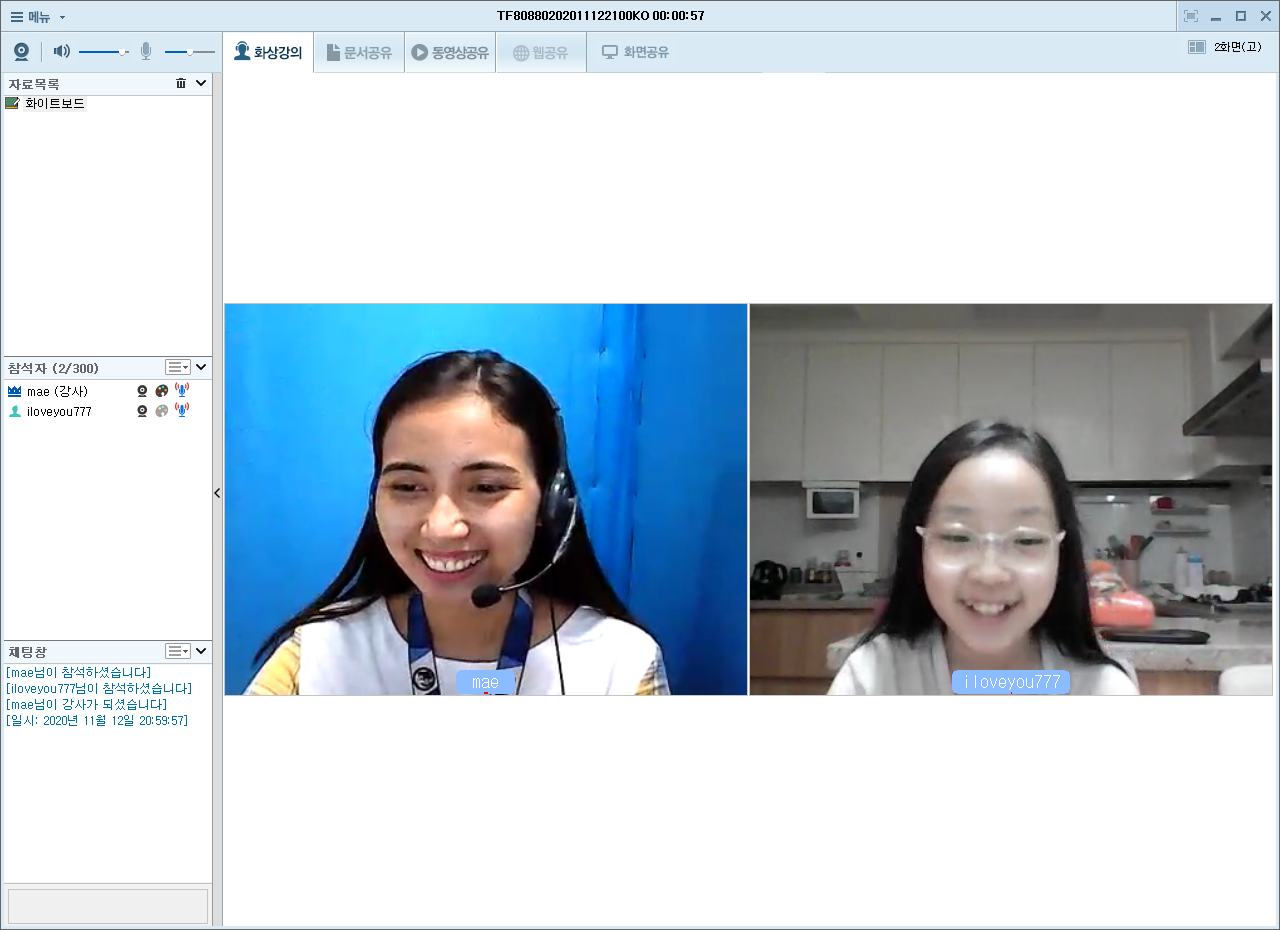
Task: Switch to the 문서공유 tab
Action: tap(359, 53)
